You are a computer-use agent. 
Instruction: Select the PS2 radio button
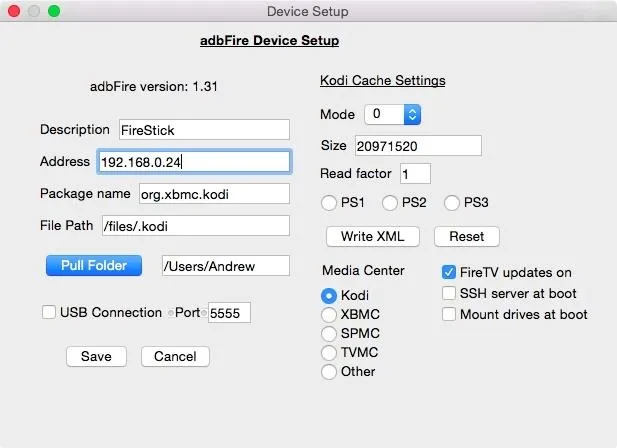[390, 203]
